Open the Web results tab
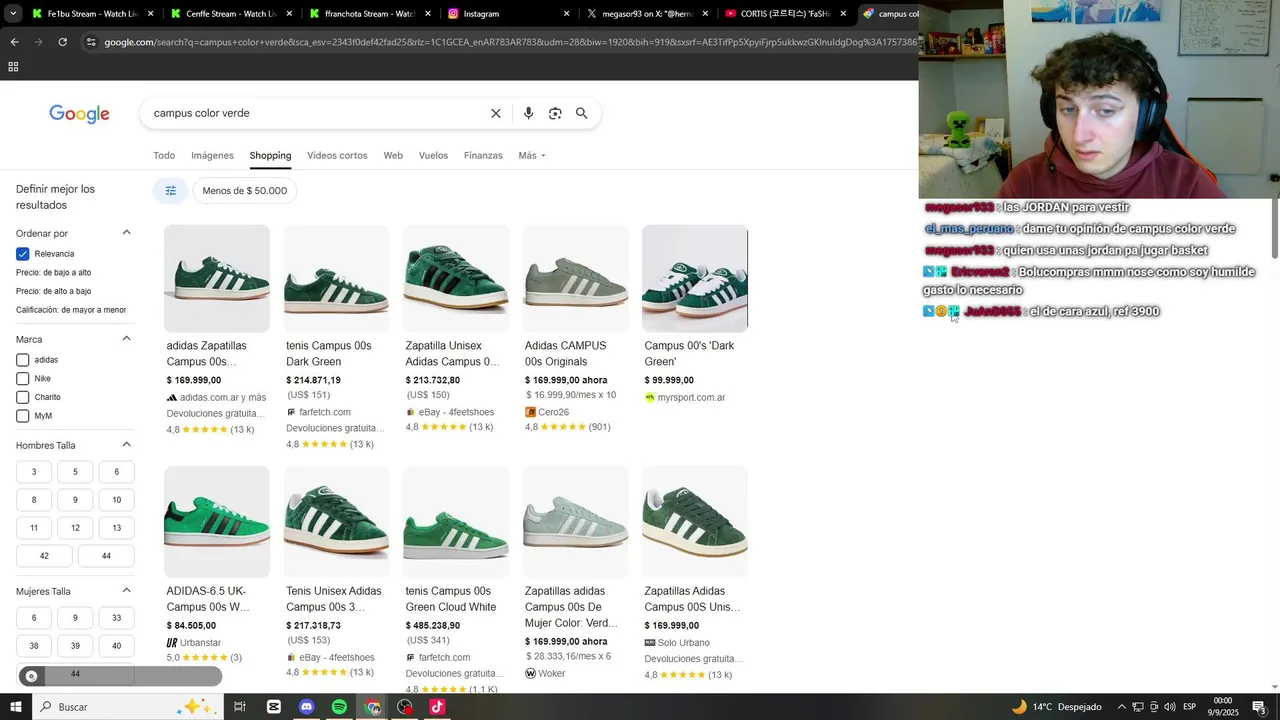 coord(393,156)
